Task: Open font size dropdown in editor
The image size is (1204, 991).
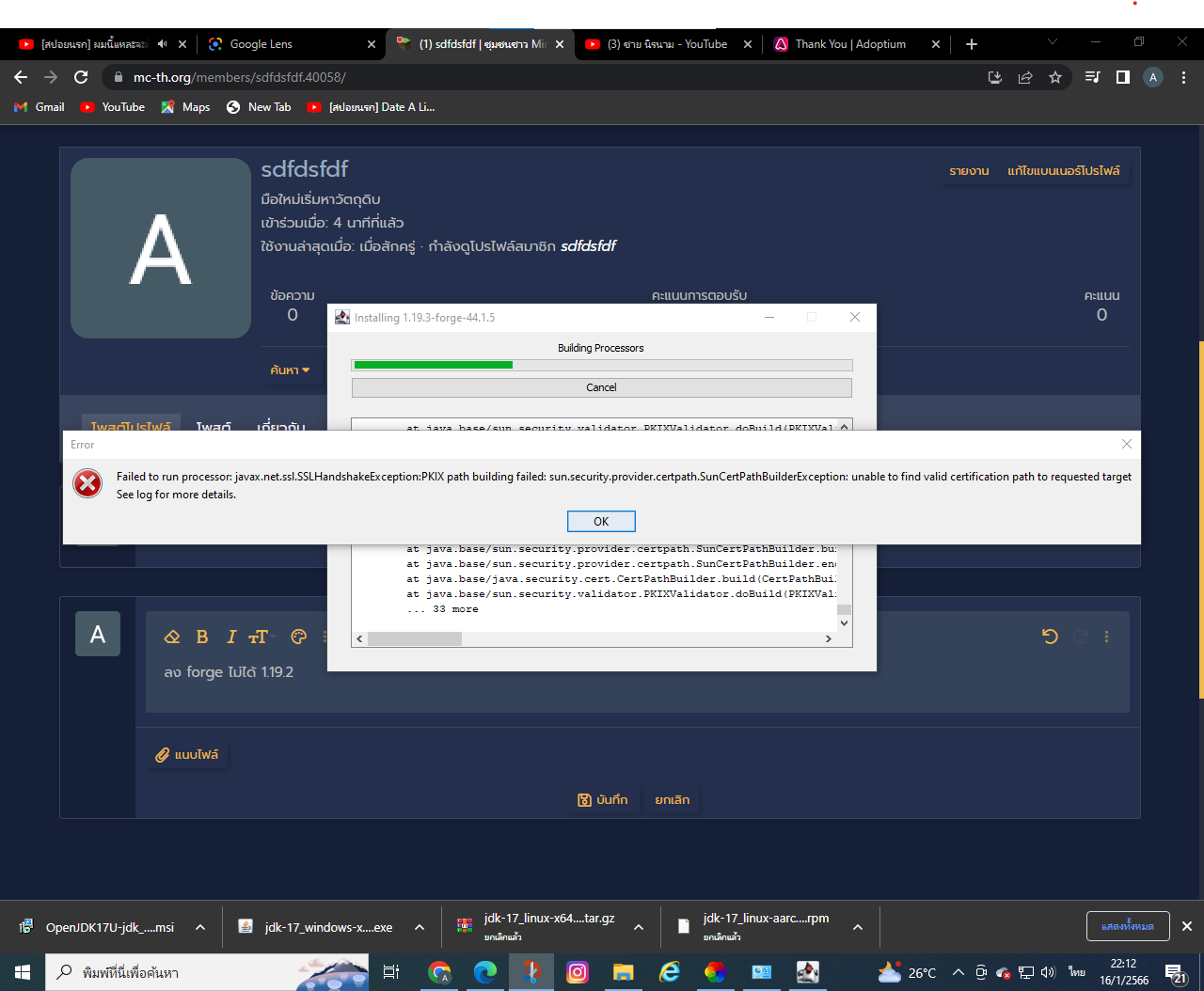Action: (260, 637)
